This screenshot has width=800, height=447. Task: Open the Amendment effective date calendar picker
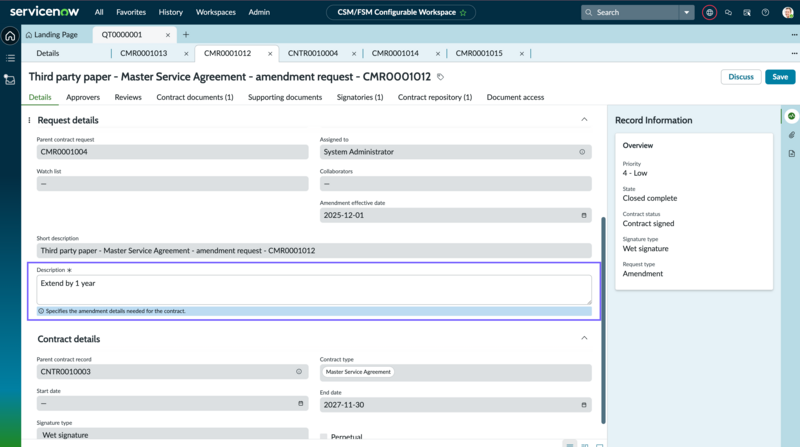(x=584, y=215)
